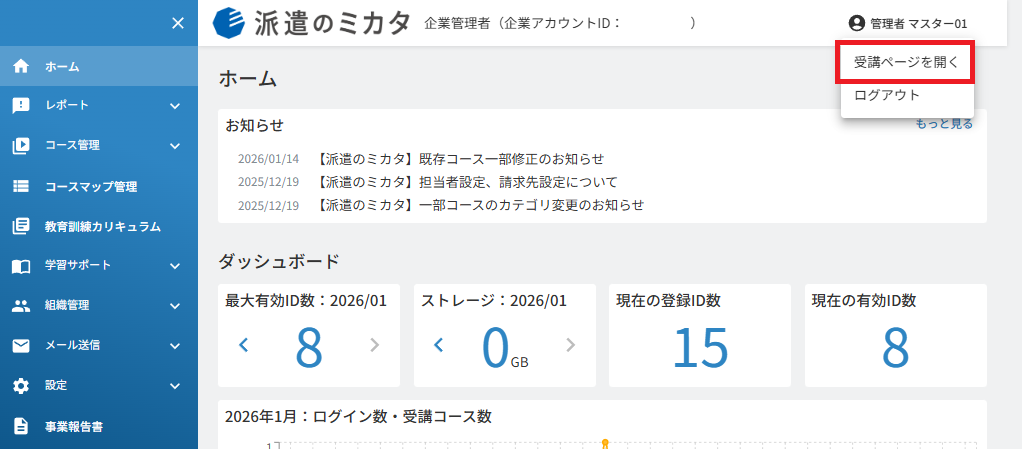
Task: Click the 現在の登録ID数 value 15
Action: pos(699,347)
